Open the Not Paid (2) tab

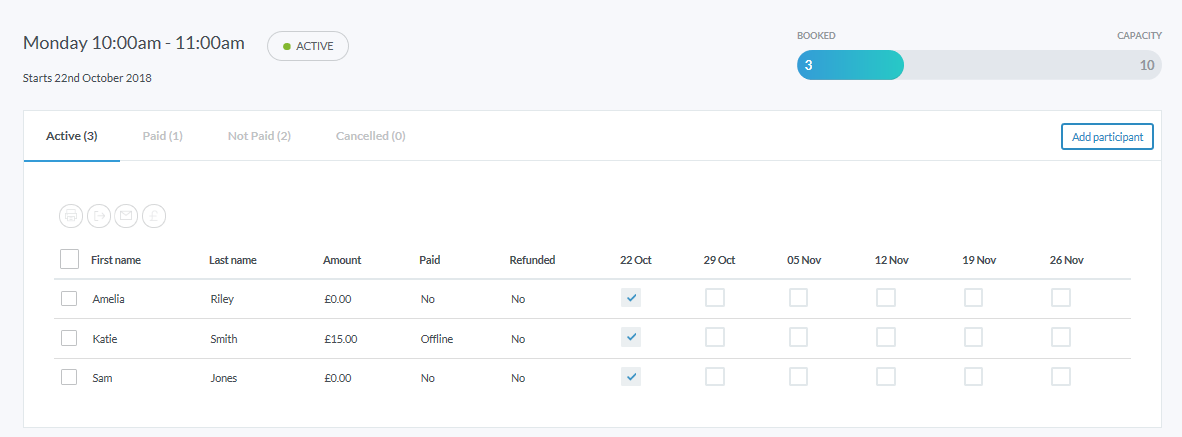click(x=259, y=136)
